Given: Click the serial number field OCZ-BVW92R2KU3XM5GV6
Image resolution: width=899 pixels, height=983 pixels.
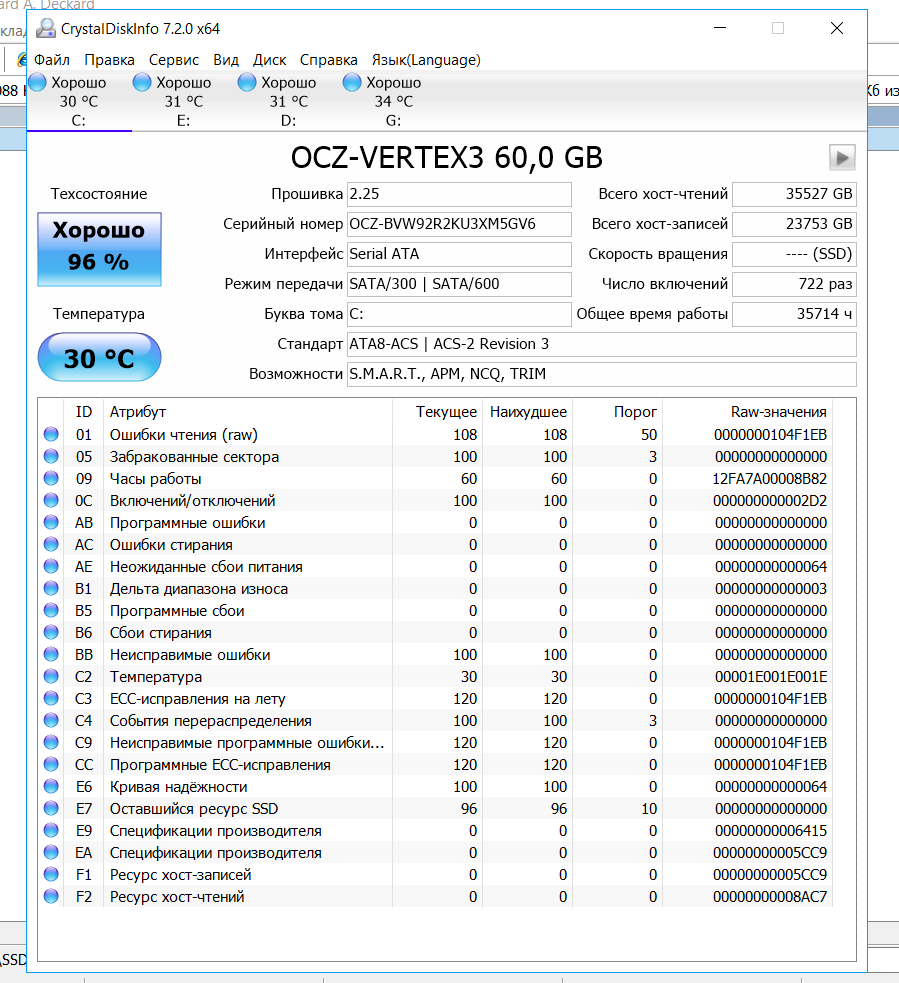Looking at the screenshot, I should click(x=459, y=224).
